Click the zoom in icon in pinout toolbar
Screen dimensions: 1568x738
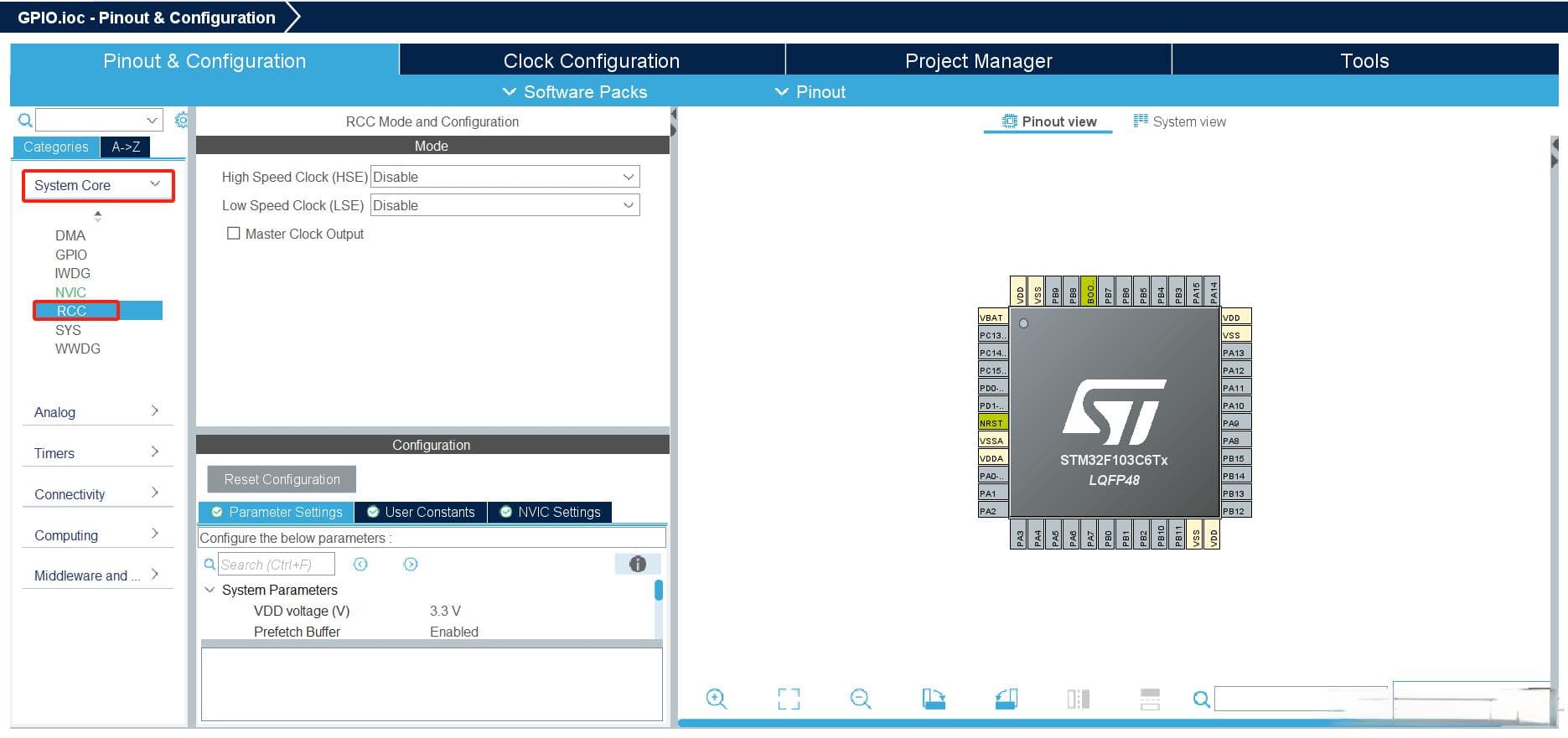pos(716,699)
